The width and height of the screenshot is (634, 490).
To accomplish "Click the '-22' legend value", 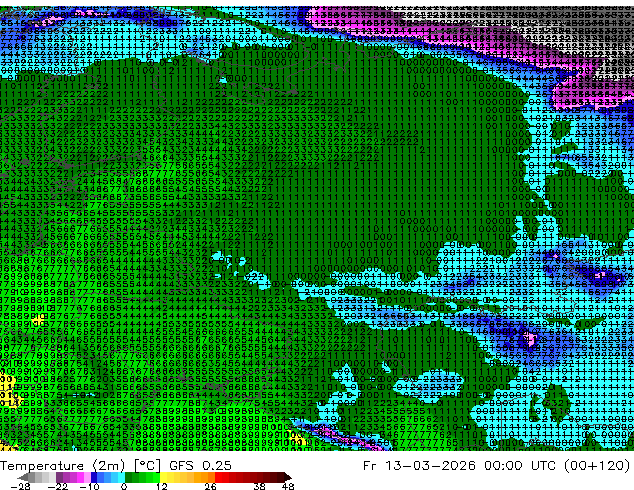I will click(x=58, y=486).
